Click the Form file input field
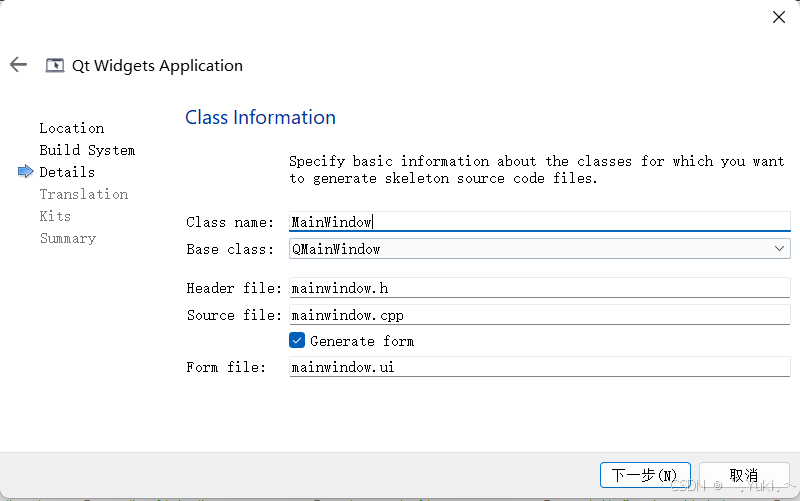This screenshot has width=800, height=501. pyautogui.click(x=540, y=367)
